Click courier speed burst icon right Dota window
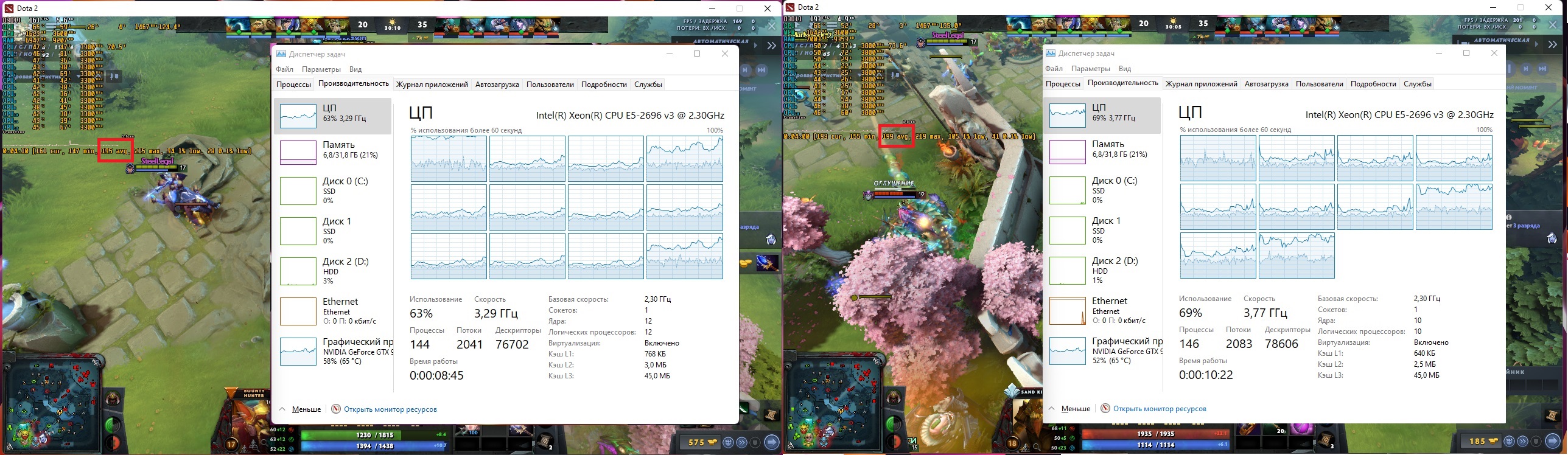 [1524, 442]
